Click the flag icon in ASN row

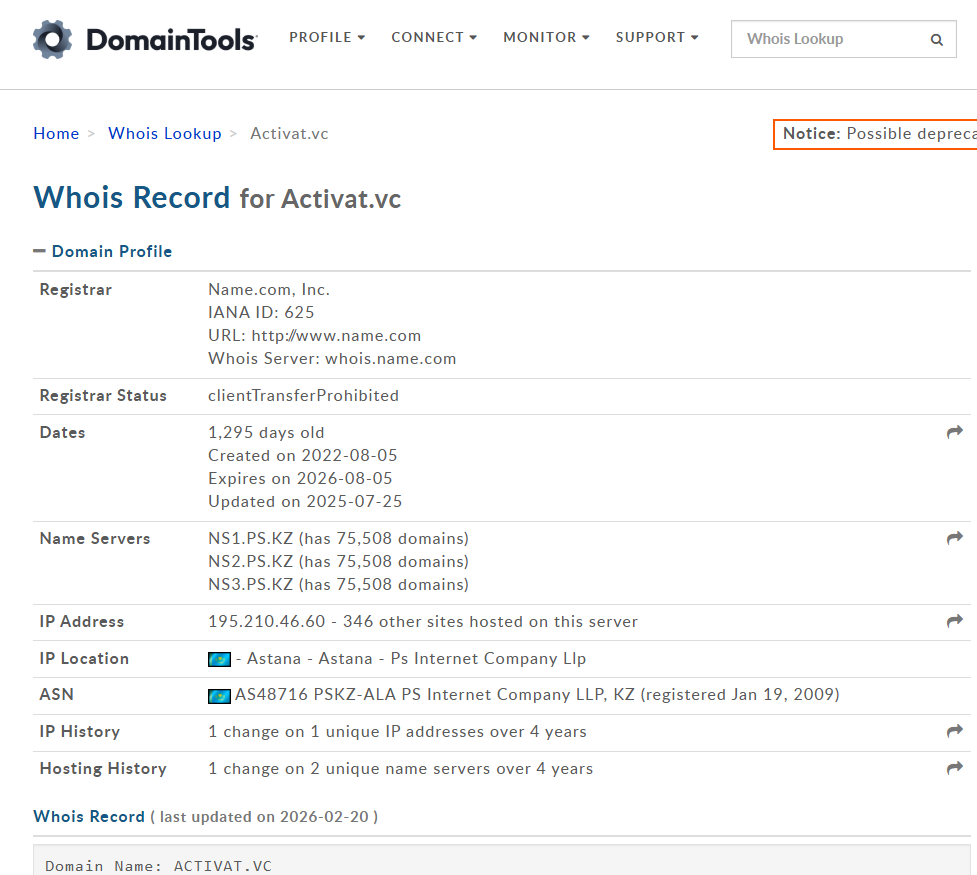click(219, 695)
